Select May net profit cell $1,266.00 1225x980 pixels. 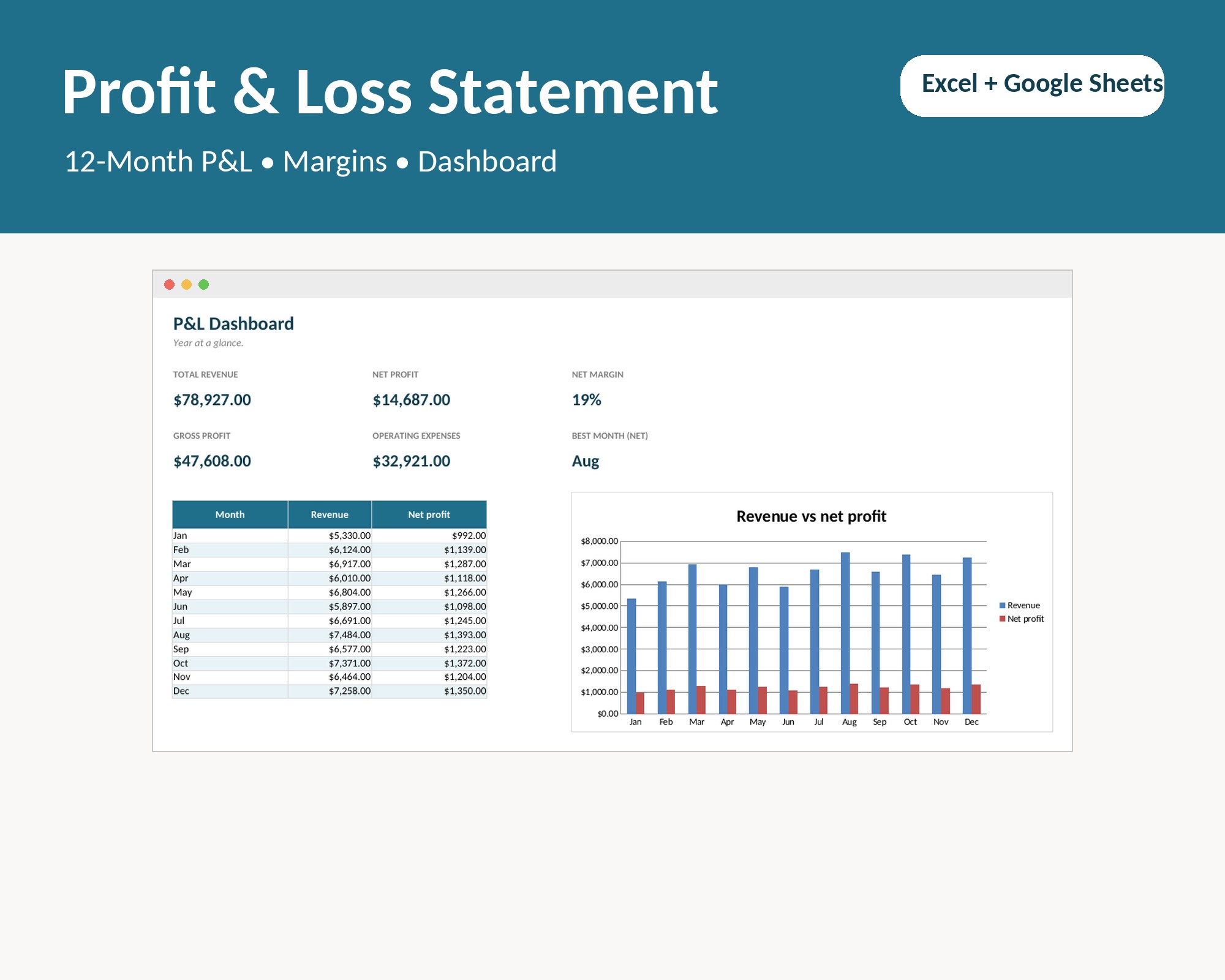pos(429,592)
